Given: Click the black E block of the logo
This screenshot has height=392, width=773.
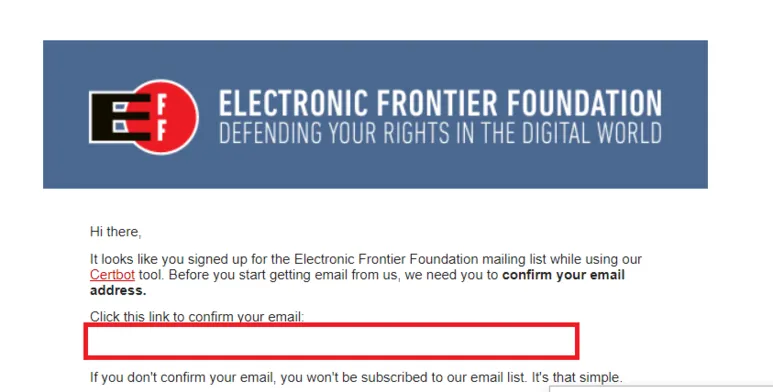Looking at the screenshot, I should (x=120, y=117).
